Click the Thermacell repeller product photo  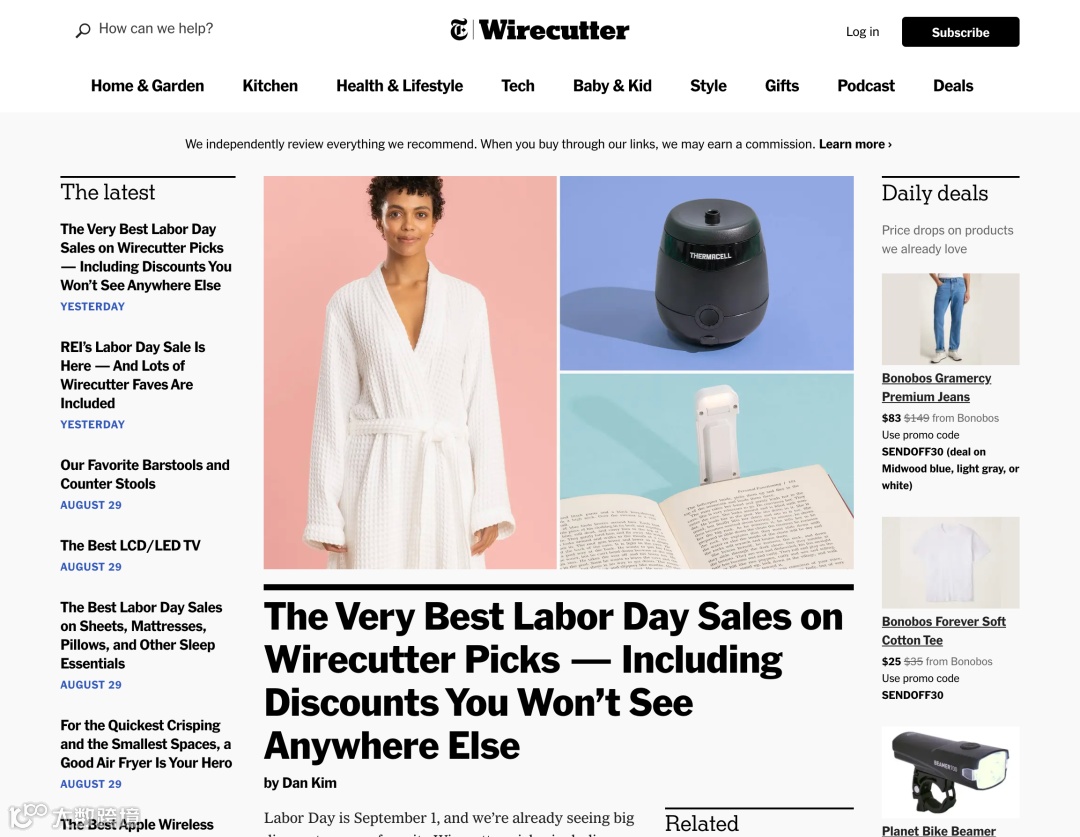pyautogui.click(x=707, y=273)
